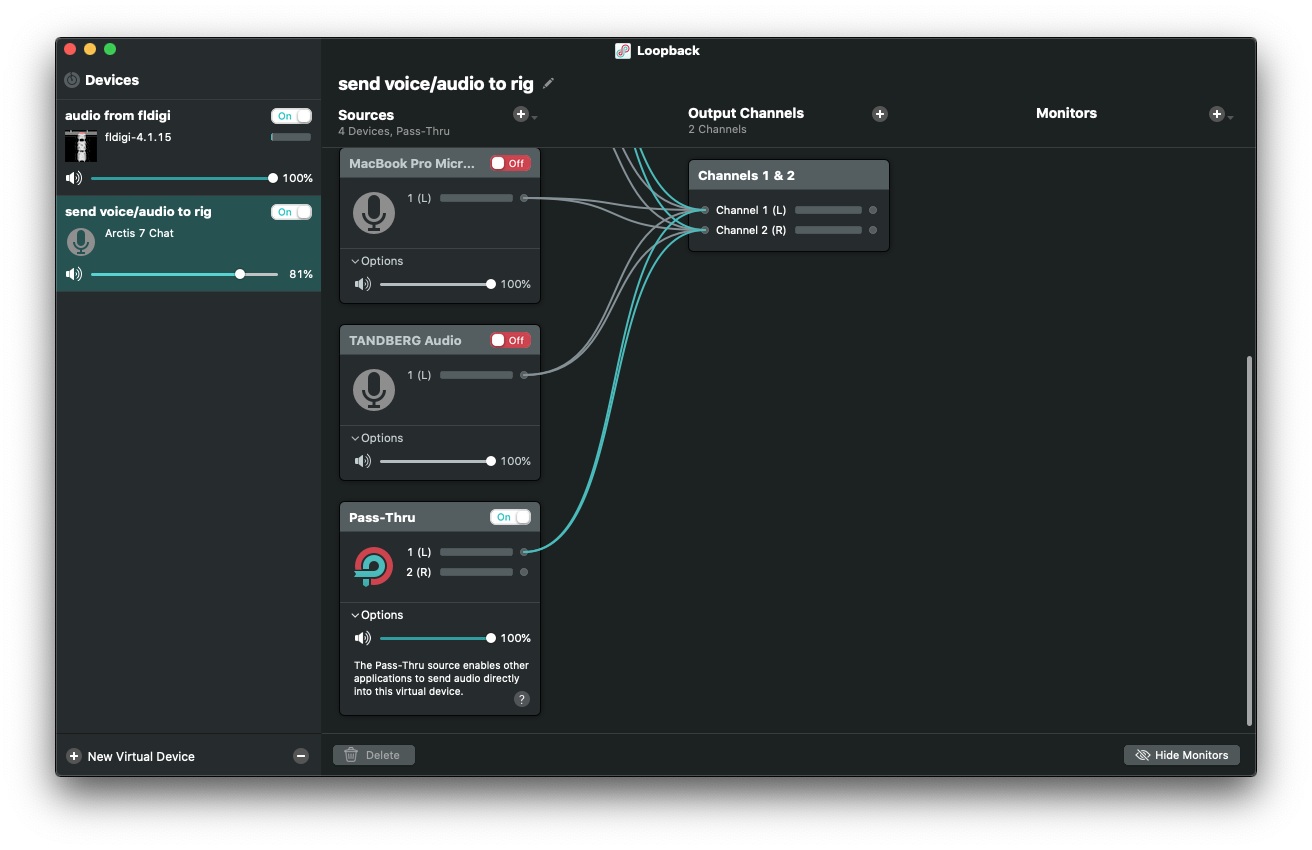Click the minus icon to remove virtual device
The width and height of the screenshot is (1312, 850).
(301, 756)
